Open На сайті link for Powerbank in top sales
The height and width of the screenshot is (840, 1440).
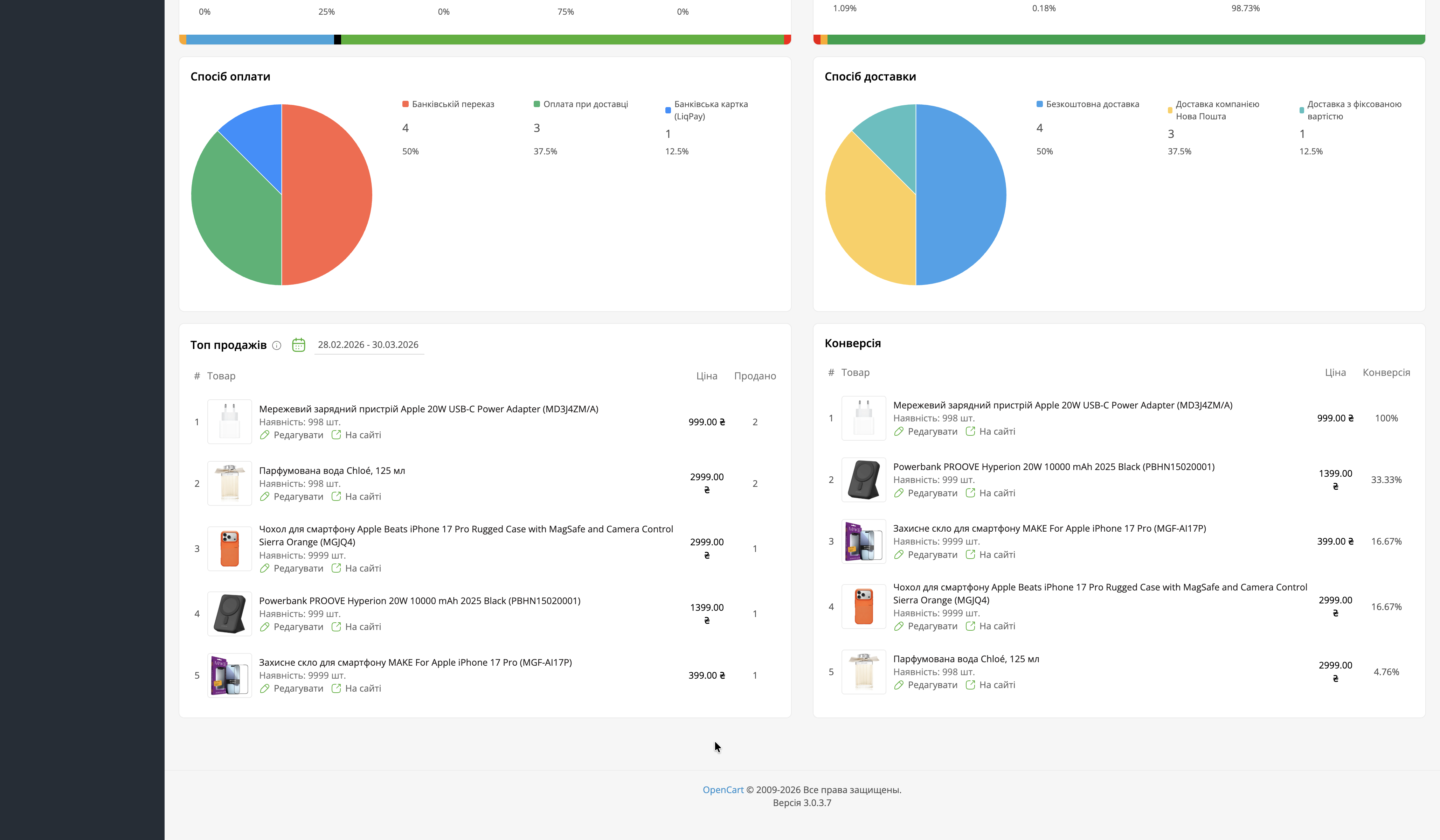[x=362, y=627]
